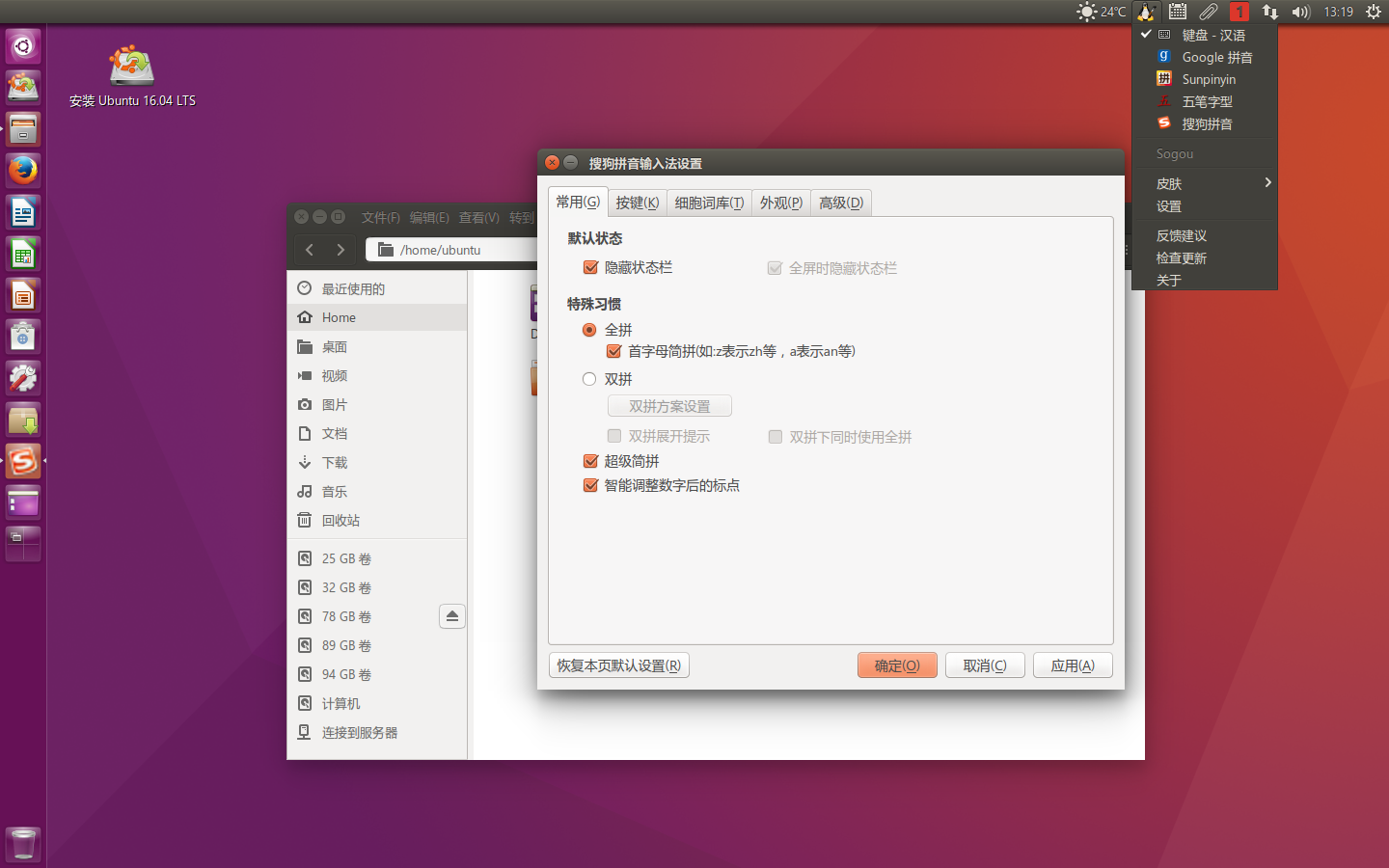Click the package installer dock icon
Viewport: 1389px width, 868px height.
click(x=23, y=420)
